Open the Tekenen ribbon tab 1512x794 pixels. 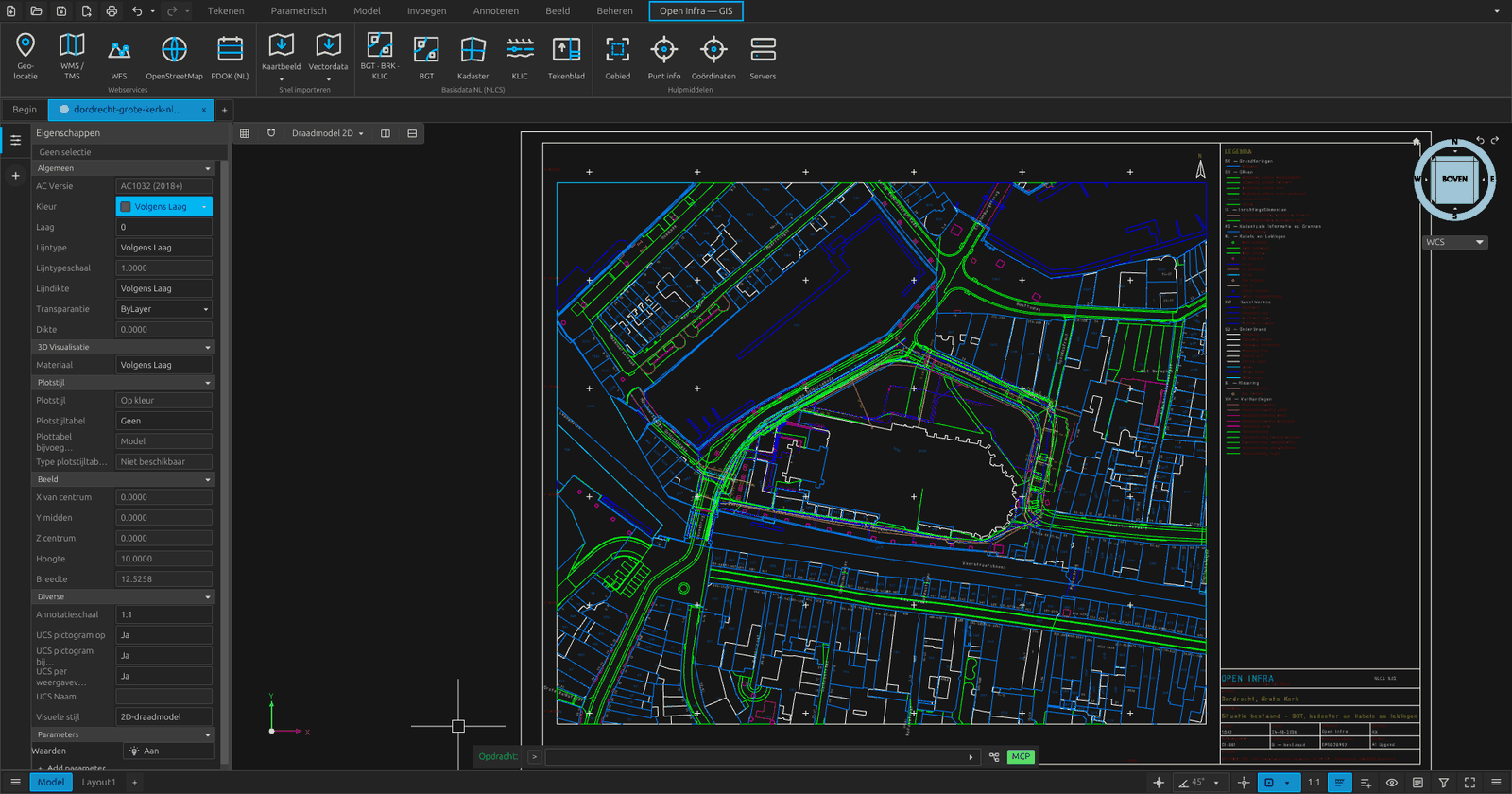click(226, 11)
